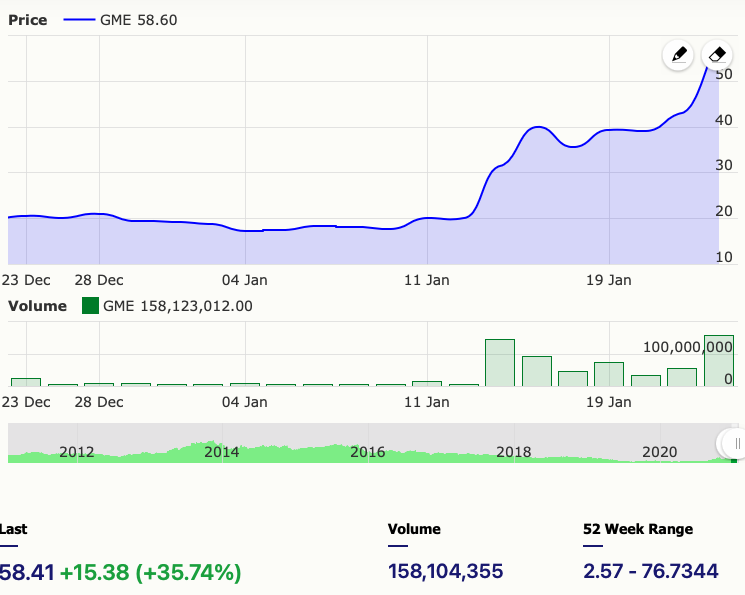Click the blue GME price legend line
This screenshot has width=745, height=595.
[x=79, y=20]
